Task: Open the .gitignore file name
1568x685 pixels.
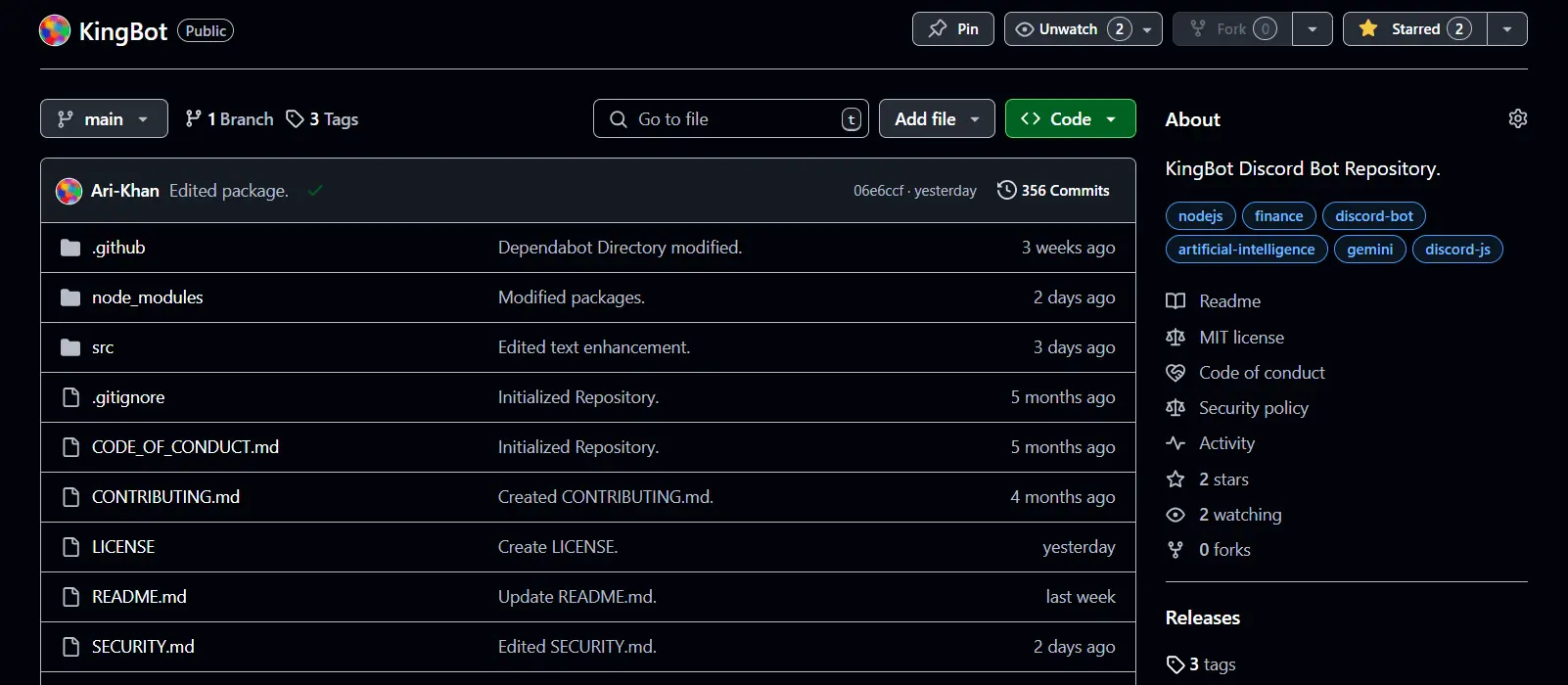Action: [x=128, y=397]
